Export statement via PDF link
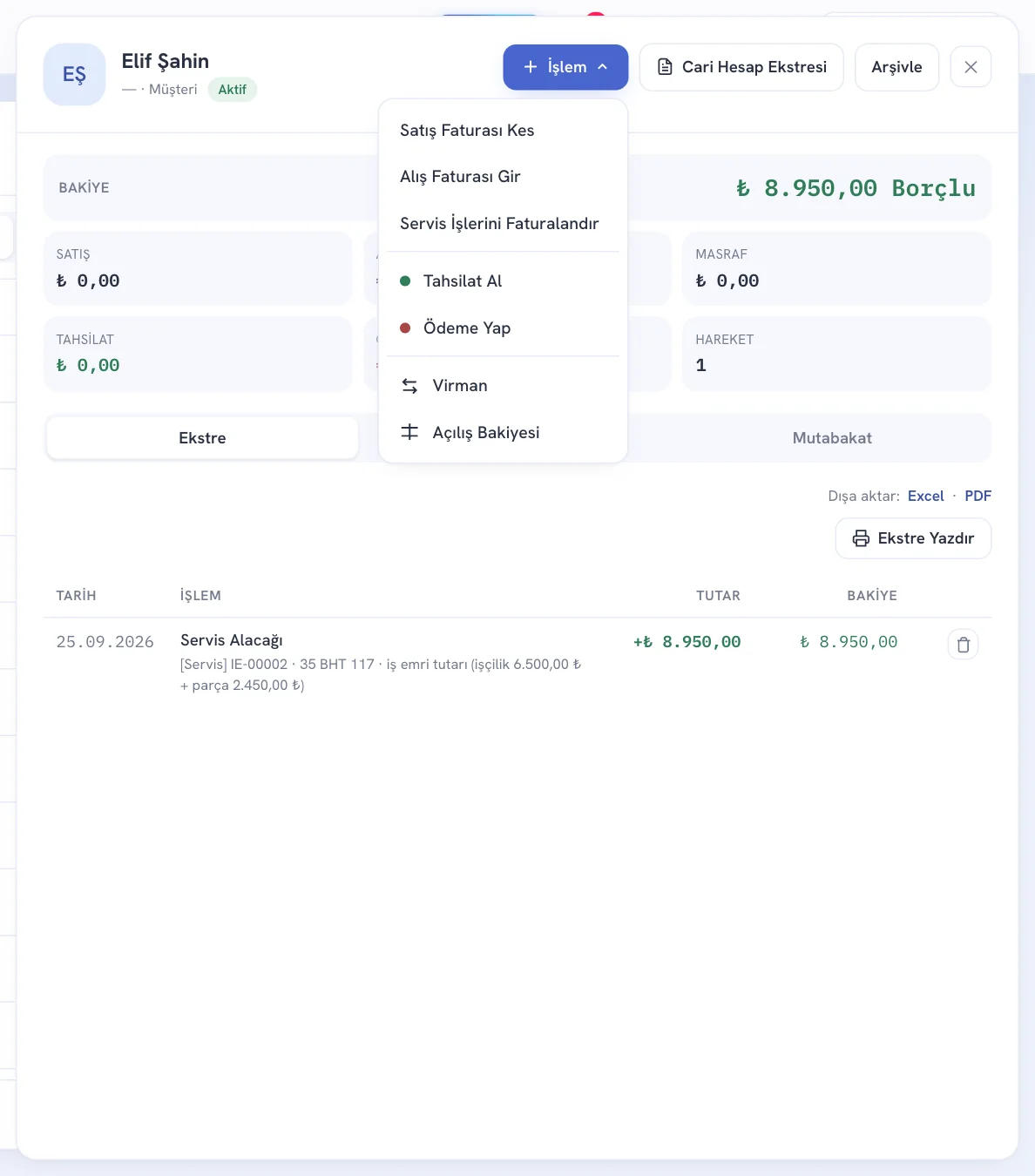This screenshot has width=1035, height=1176. click(977, 496)
